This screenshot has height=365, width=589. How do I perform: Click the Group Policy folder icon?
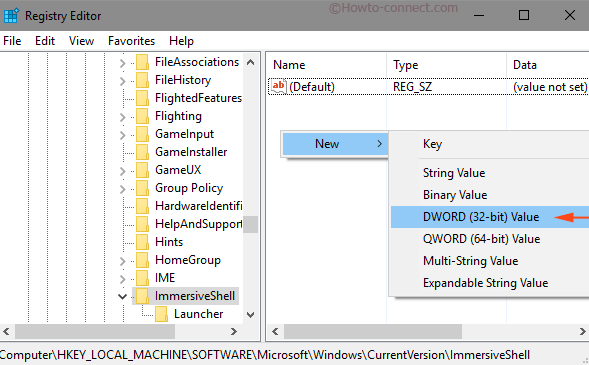click(142, 188)
